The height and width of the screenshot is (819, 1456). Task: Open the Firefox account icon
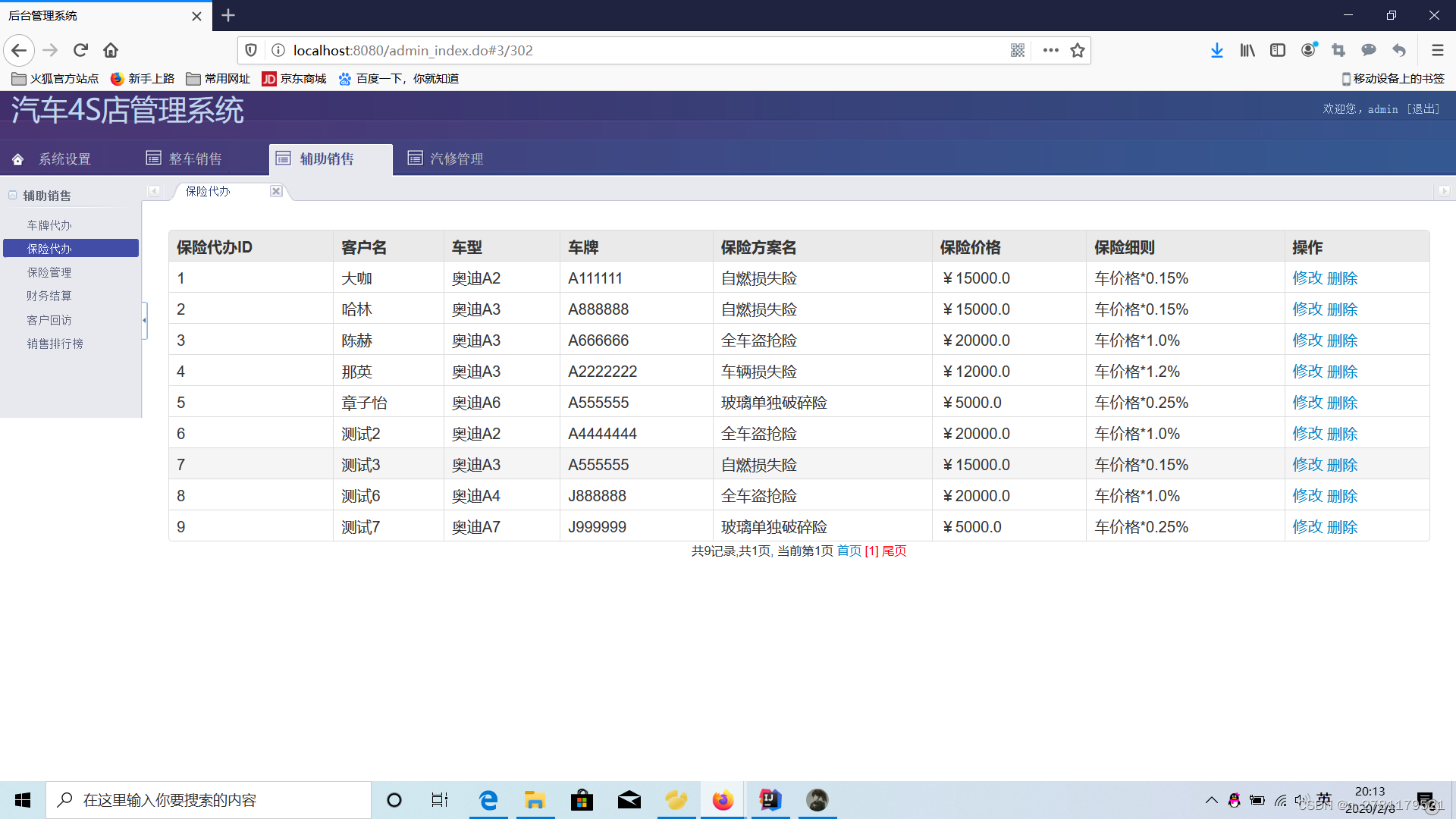click(1309, 50)
